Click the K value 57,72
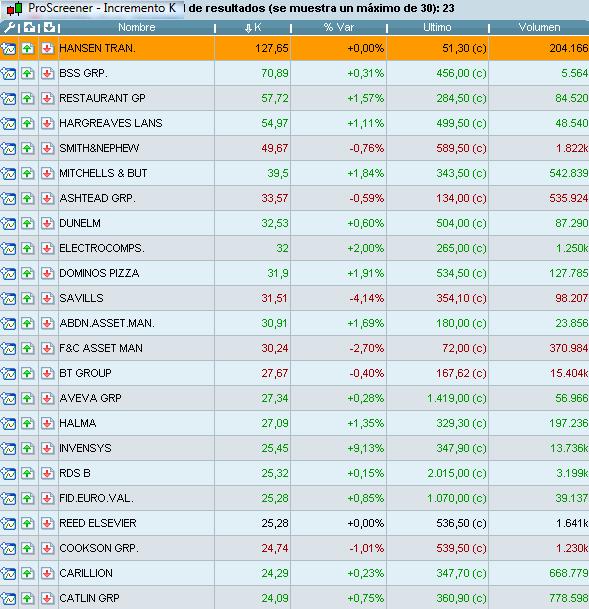The height and width of the screenshot is (609, 589). pos(275,99)
